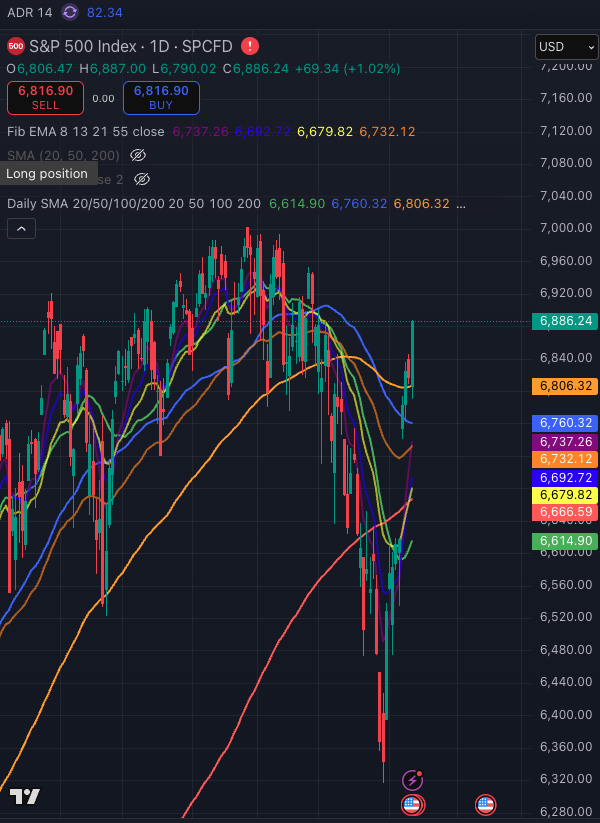Viewport: 600px width, 823px height.
Task: Click the blue 6,760.32 price axis label
Action: point(565,423)
